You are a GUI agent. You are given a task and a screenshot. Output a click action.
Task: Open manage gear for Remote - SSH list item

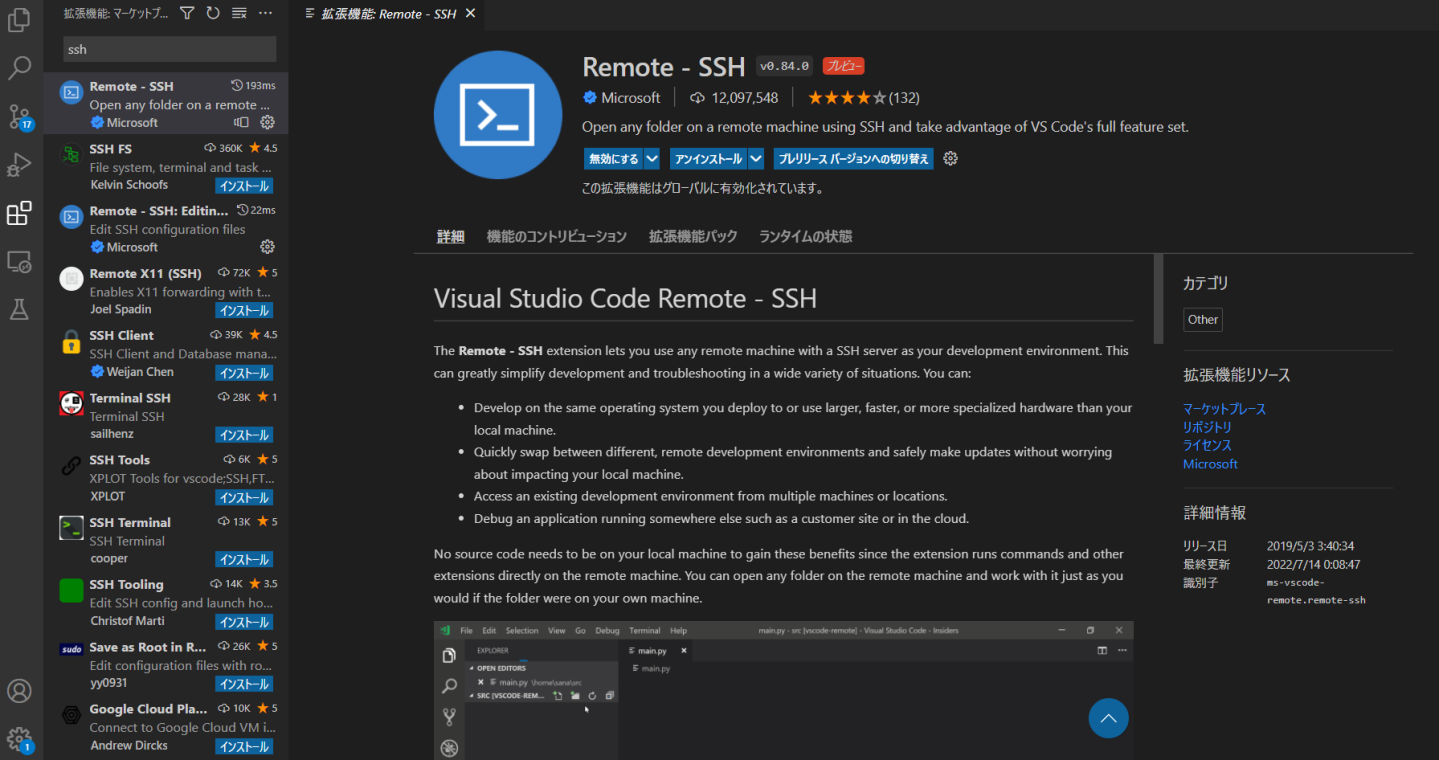pyautogui.click(x=267, y=122)
